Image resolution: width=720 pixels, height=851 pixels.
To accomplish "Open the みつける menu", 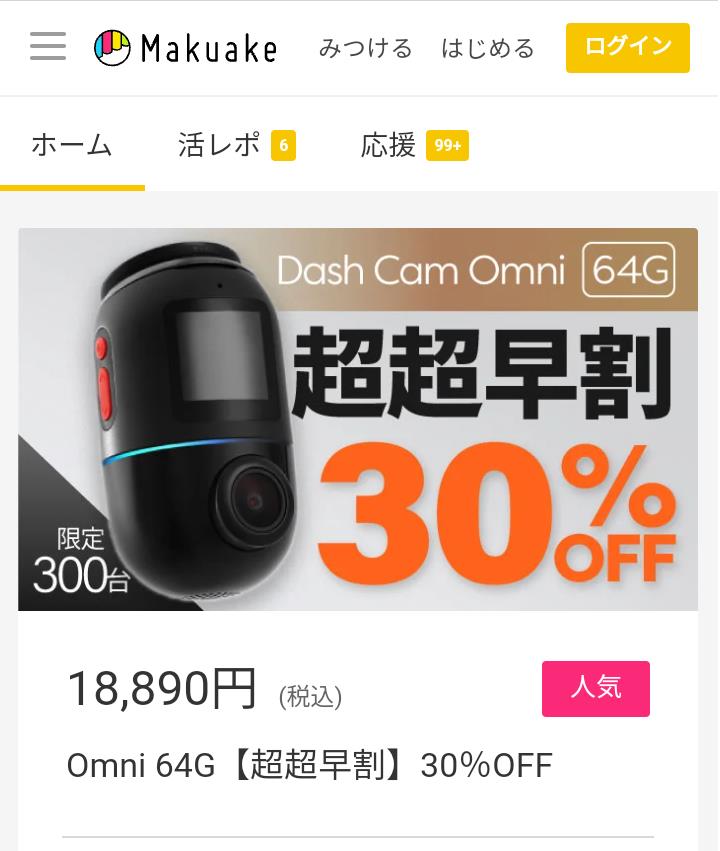I will [x=365, y=48].
